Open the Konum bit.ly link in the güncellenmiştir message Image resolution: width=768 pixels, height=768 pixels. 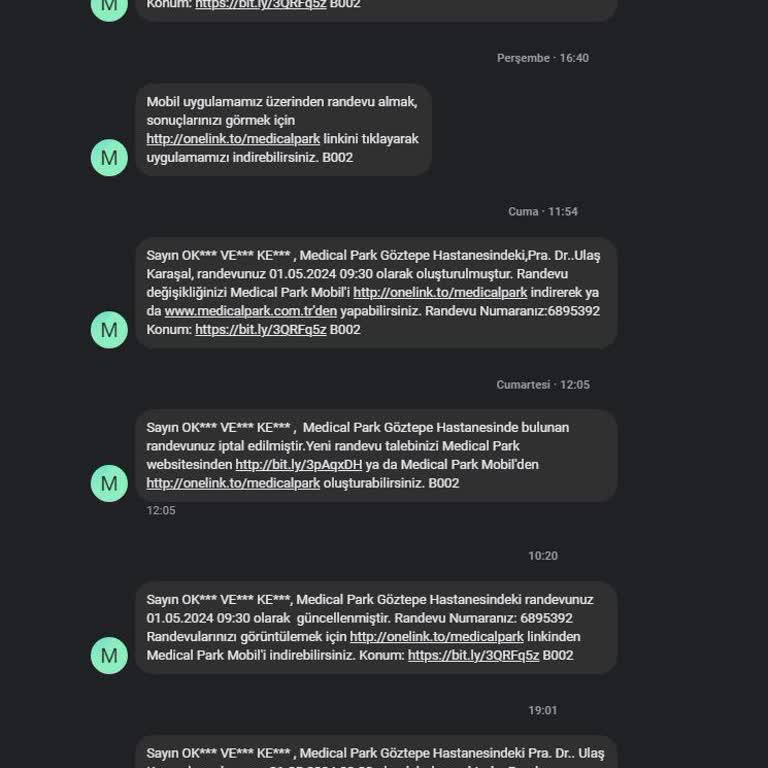click(473, 656)
